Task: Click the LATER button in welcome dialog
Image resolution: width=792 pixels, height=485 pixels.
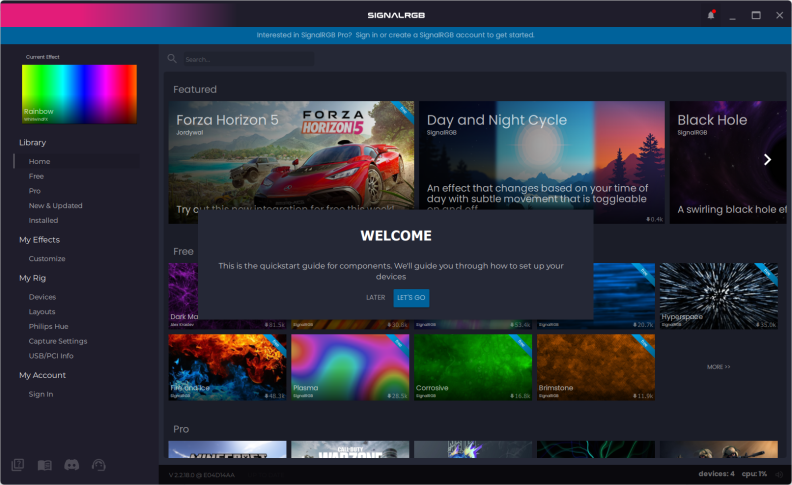Action: point(375,298)
